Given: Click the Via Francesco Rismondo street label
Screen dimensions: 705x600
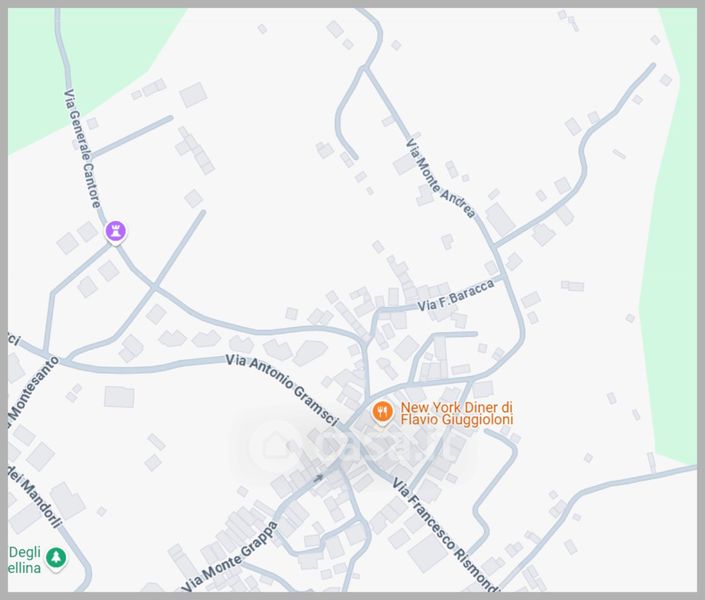Looking at the screenshot, I should point(446,535).
